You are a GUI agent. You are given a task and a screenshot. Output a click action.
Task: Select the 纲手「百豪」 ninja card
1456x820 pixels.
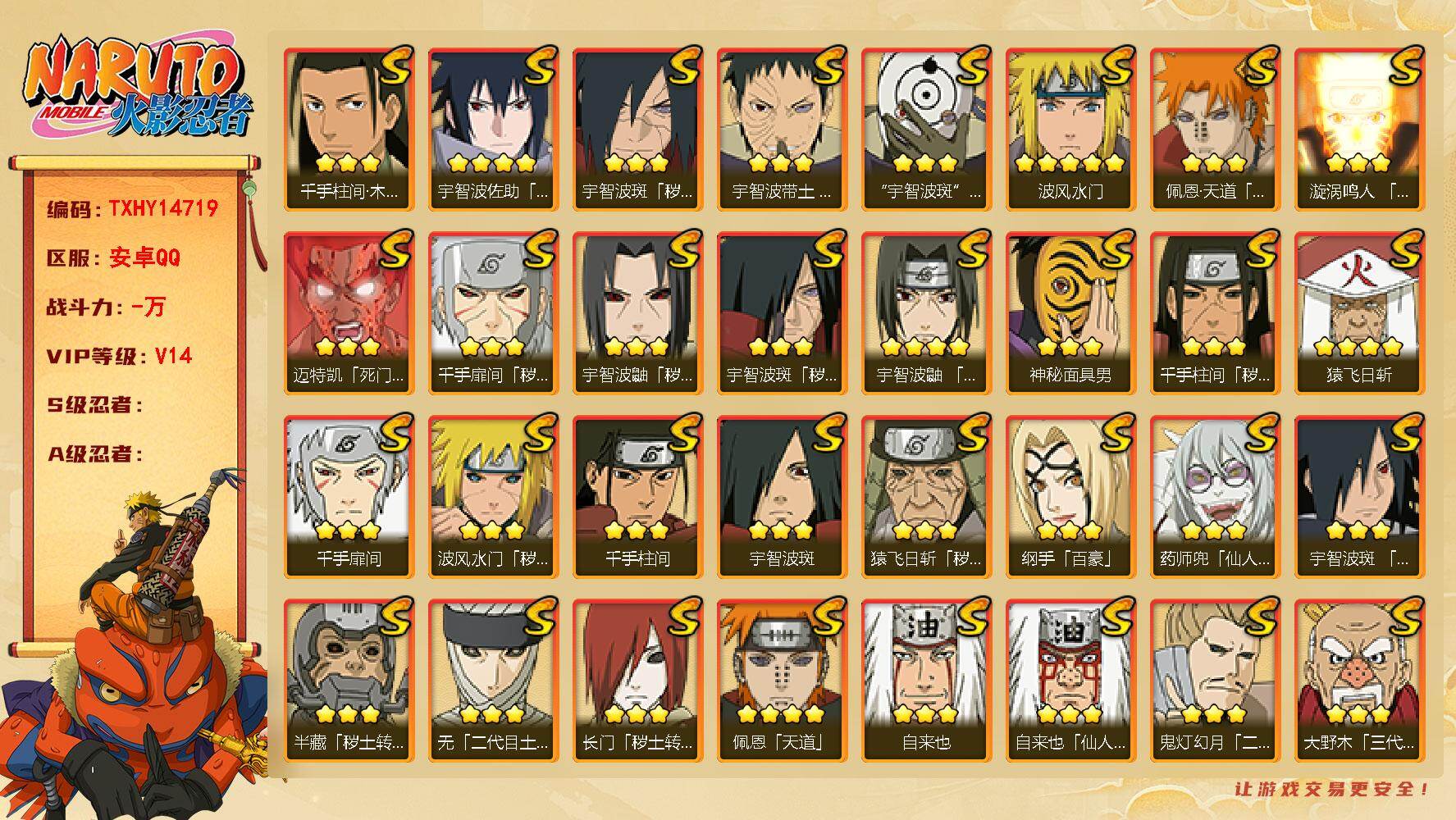[x=1070, y=497]
